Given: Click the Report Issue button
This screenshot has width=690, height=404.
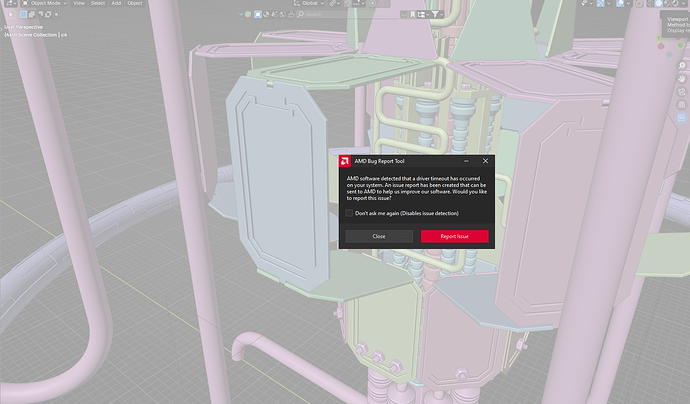Looking at the screenshot, I should point(455,236).
